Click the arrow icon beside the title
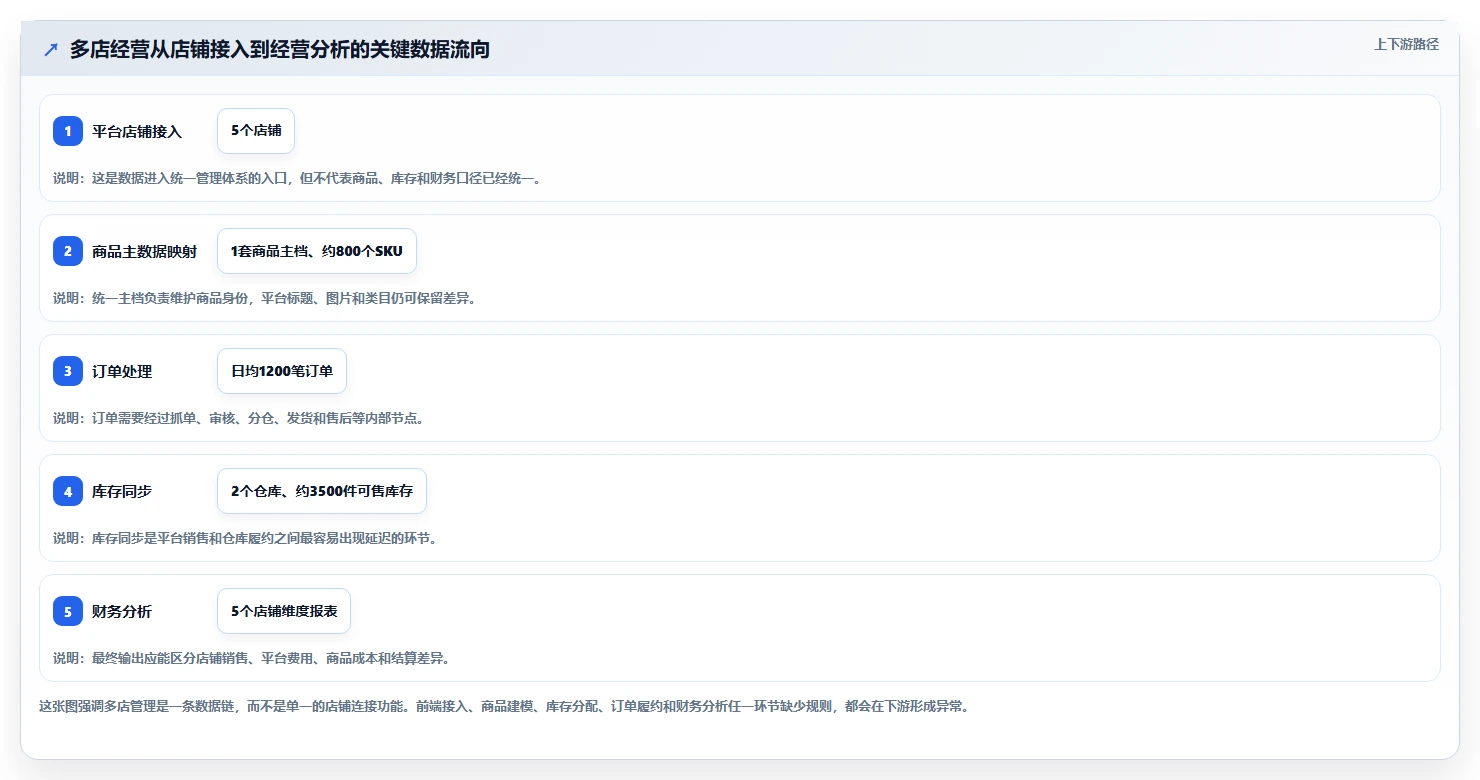The height and width of the screenshot is (780, 1480). (51, 49)
